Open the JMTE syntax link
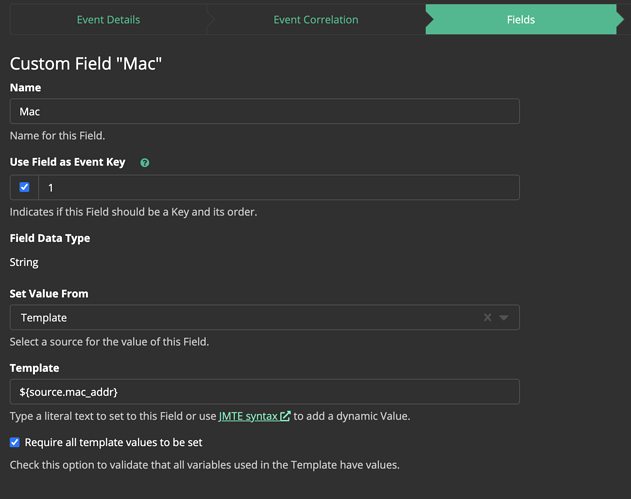The image size is (631, 499). [248, 416]
